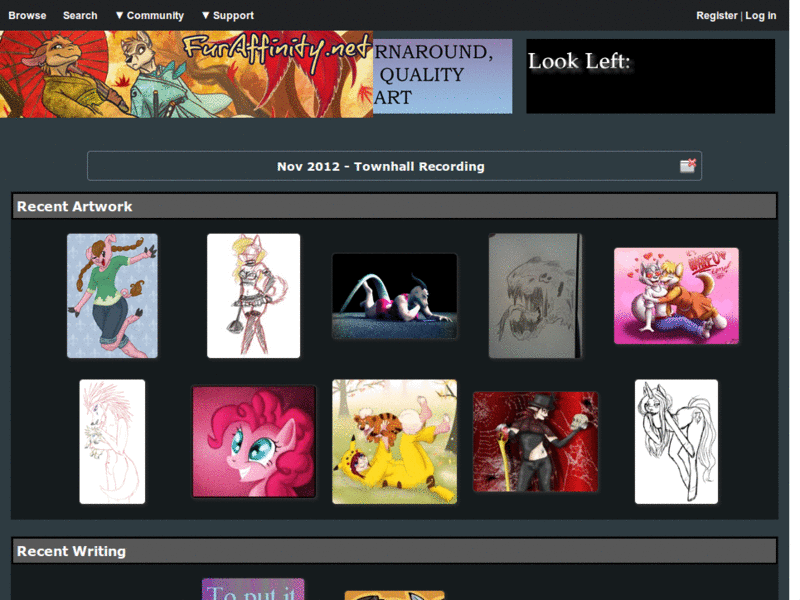Click the Register link

click(716, 15)
